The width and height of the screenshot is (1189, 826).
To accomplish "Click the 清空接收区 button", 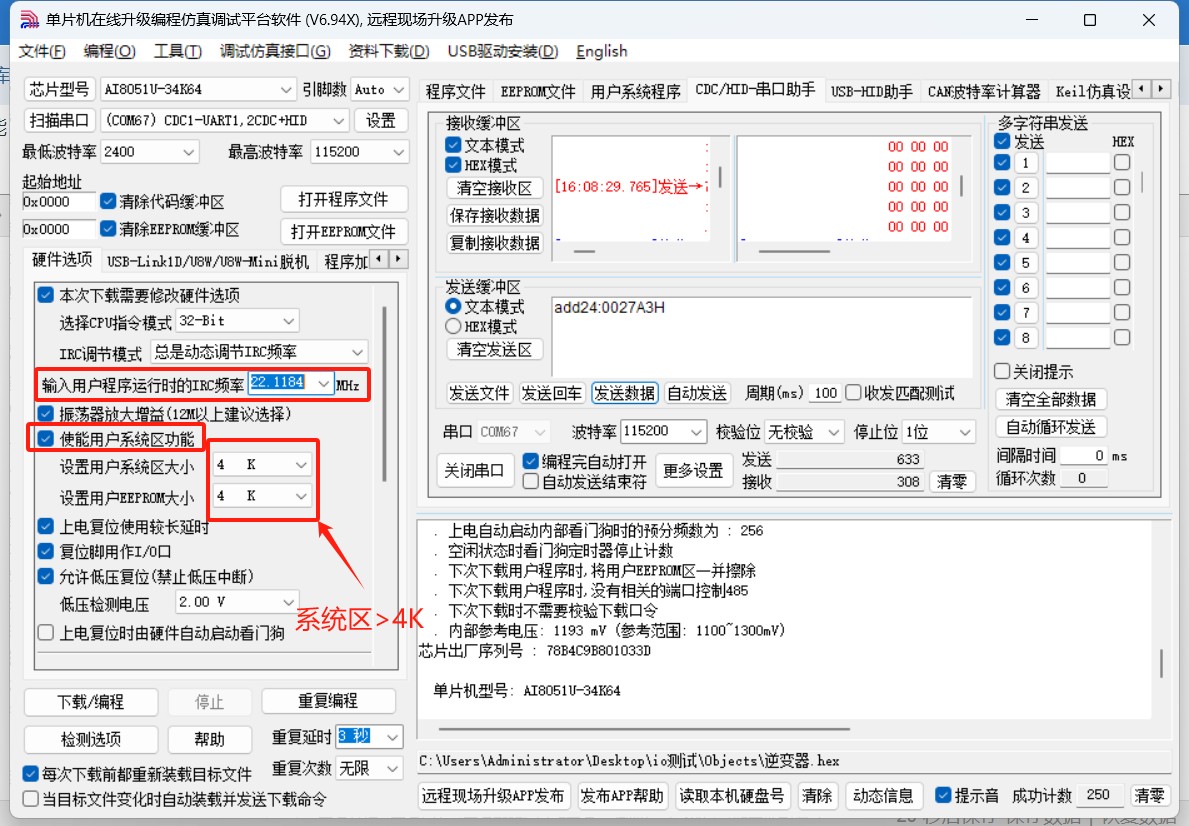I will (494, 188).
